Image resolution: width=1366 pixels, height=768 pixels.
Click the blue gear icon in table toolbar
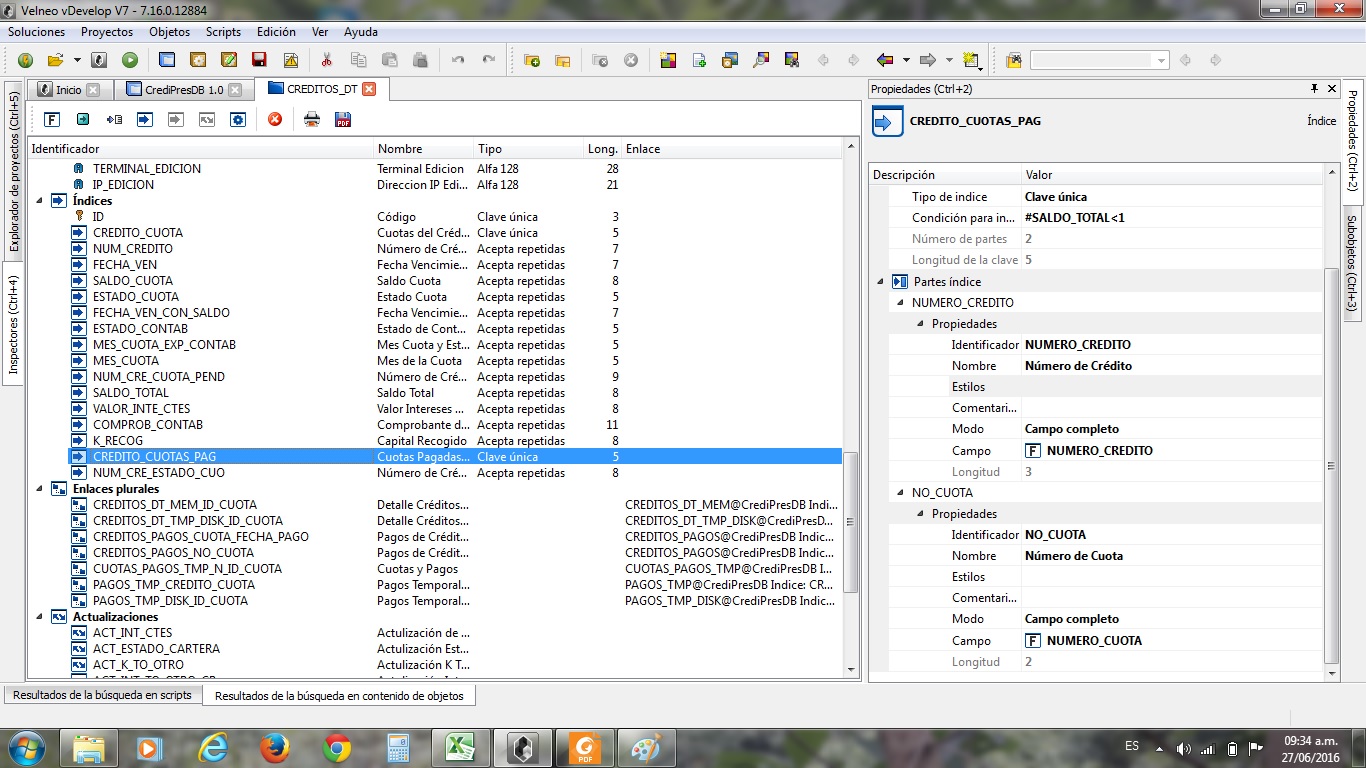[x=238, y=120]
